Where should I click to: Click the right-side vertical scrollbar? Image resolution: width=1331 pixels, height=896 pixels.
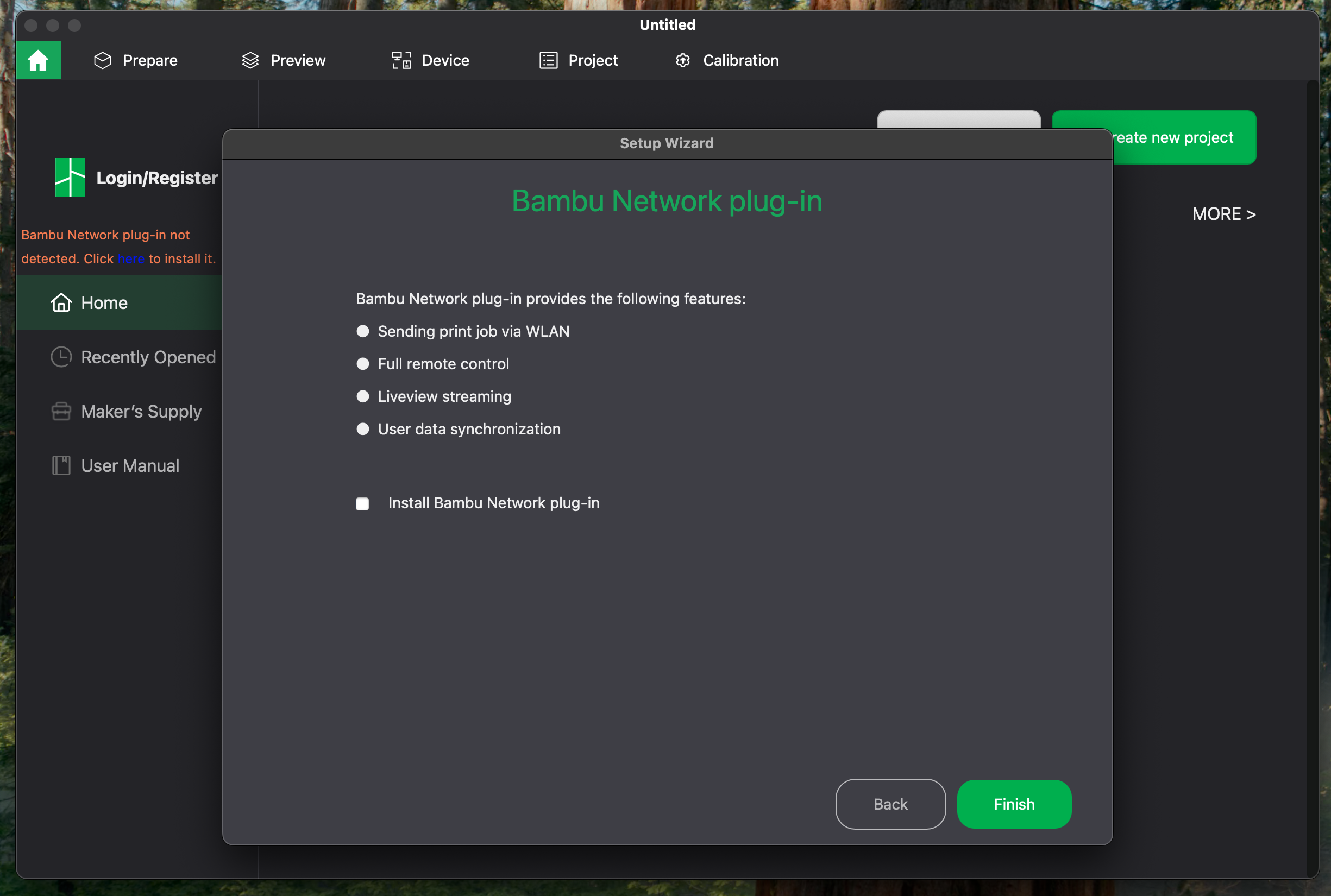(x=1312, y=457)
